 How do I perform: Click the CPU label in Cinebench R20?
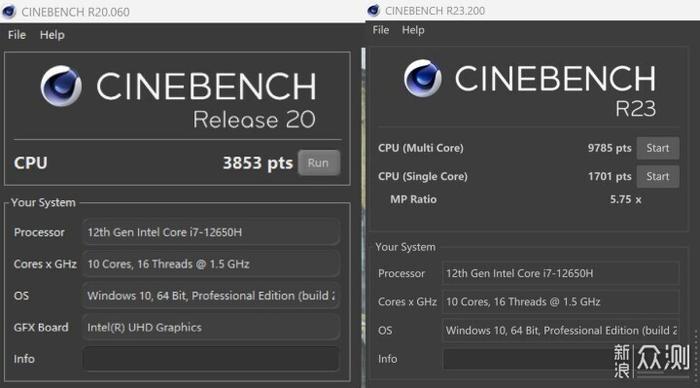(x=30, y=163)
